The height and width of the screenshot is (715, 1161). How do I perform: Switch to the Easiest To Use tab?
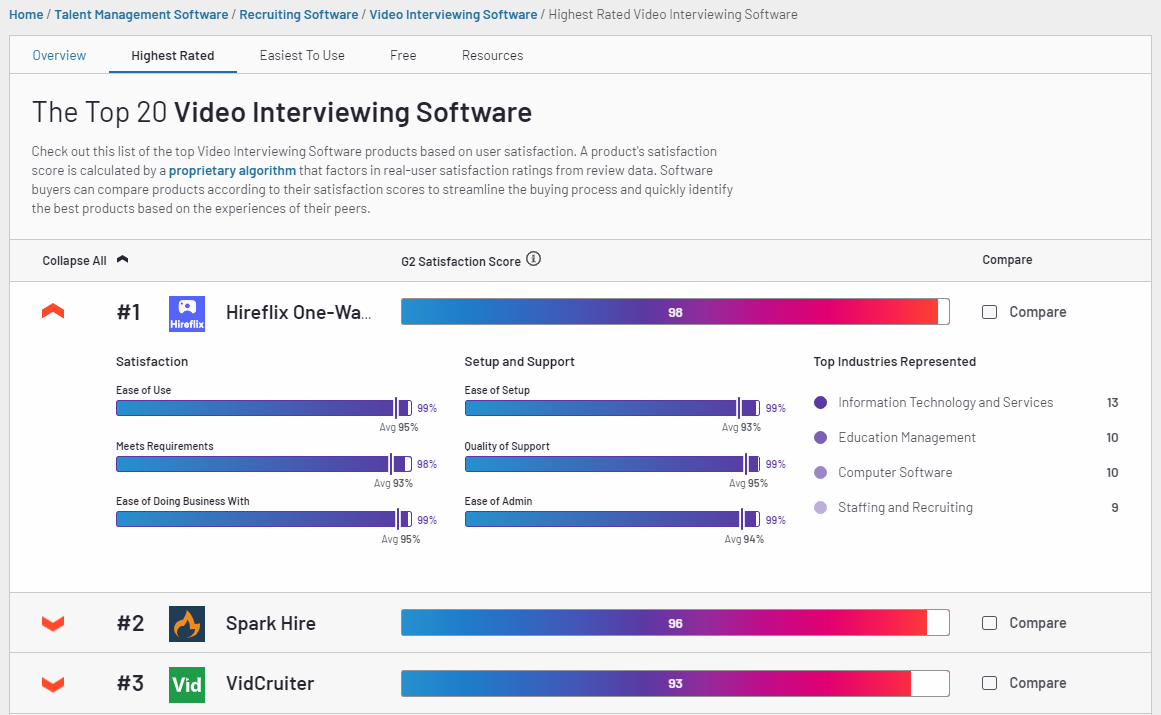click(302, 55)
